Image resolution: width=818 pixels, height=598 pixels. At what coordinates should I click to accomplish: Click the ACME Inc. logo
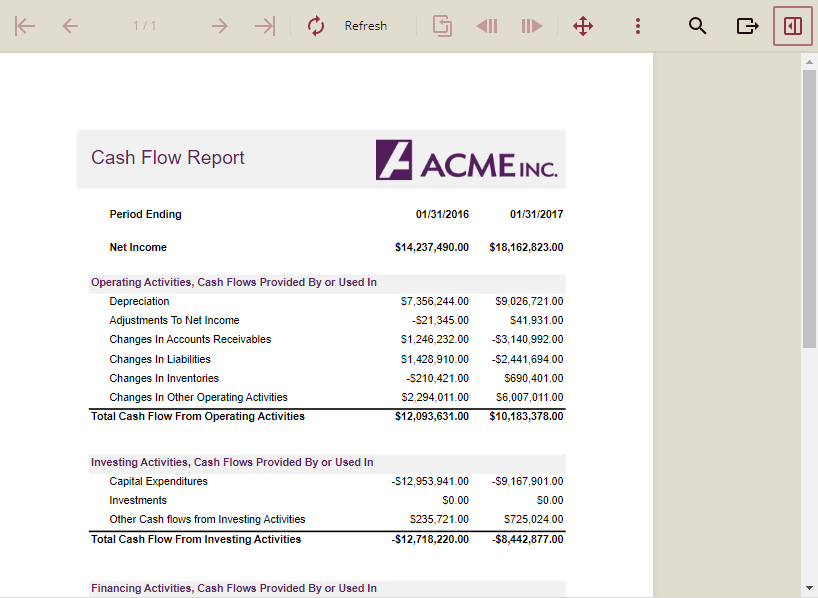point(466,160)
